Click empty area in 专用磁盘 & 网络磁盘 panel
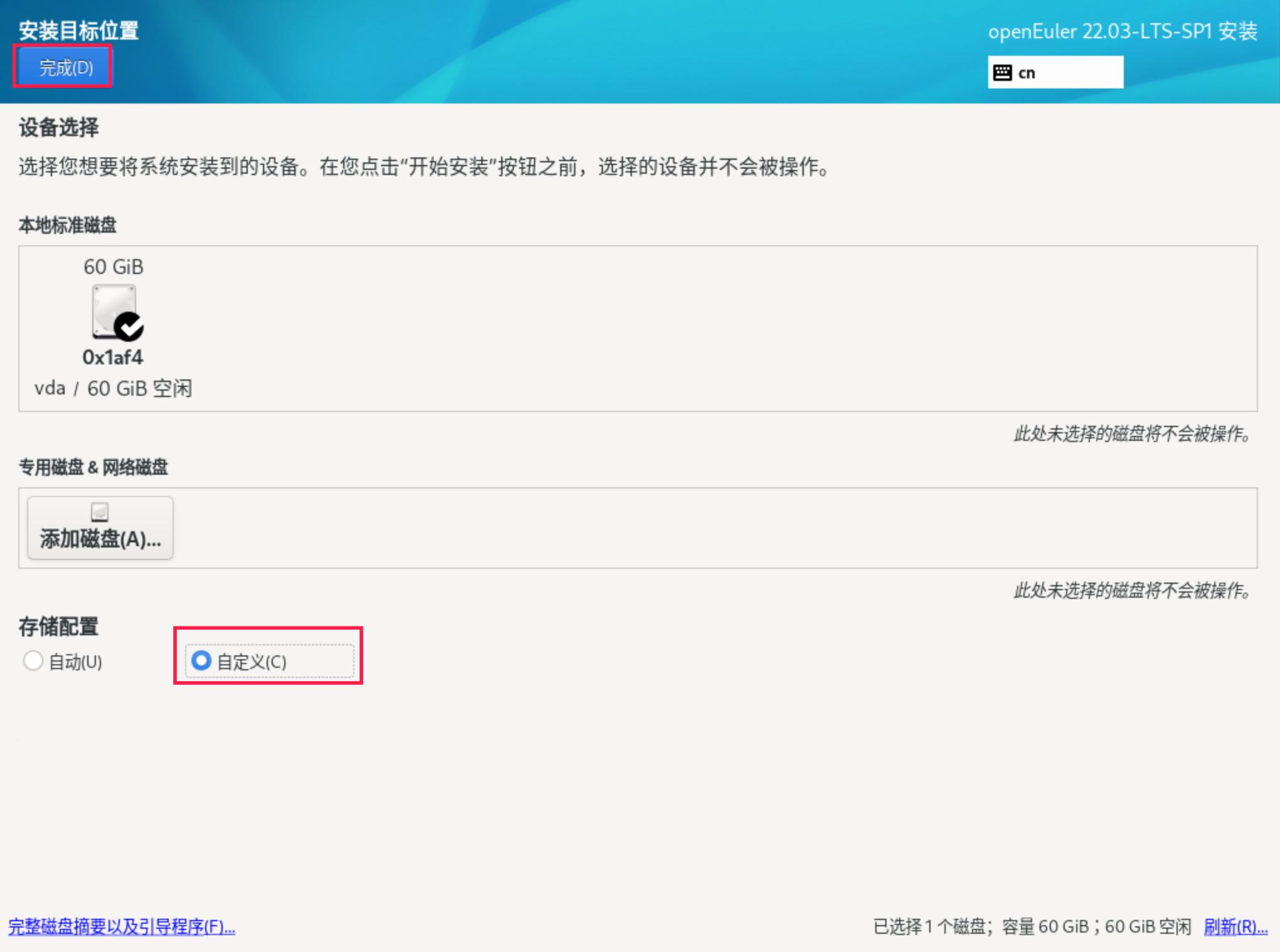The width and height of the screenshot is (1280, 952). click(690, 528)
